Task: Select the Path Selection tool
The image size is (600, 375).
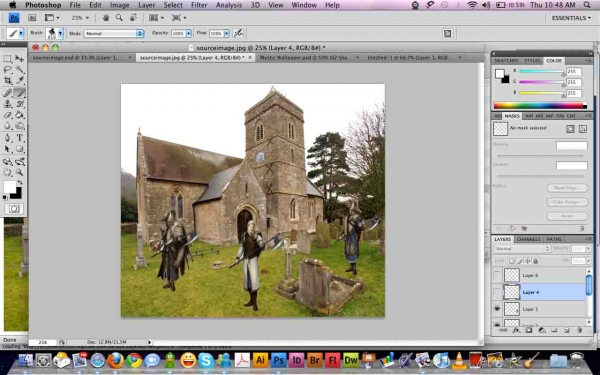Action: coord(7,149)
